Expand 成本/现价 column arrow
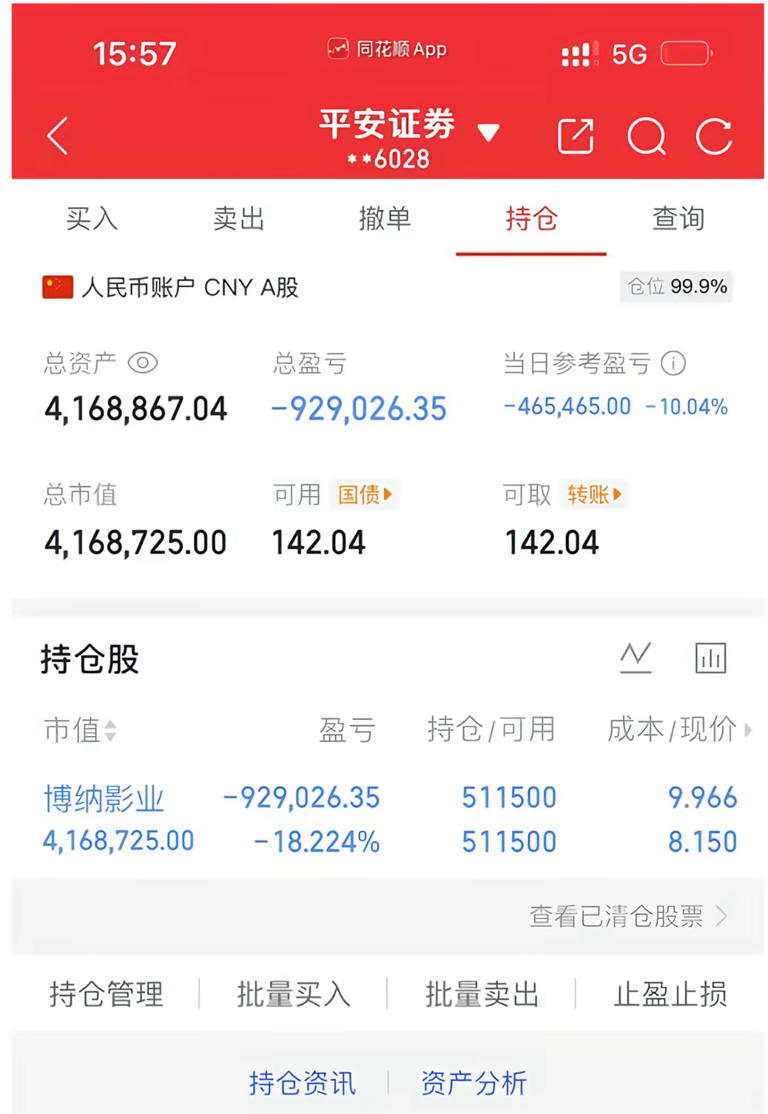This screenshot has width=768, height=1114. (747, 730)
